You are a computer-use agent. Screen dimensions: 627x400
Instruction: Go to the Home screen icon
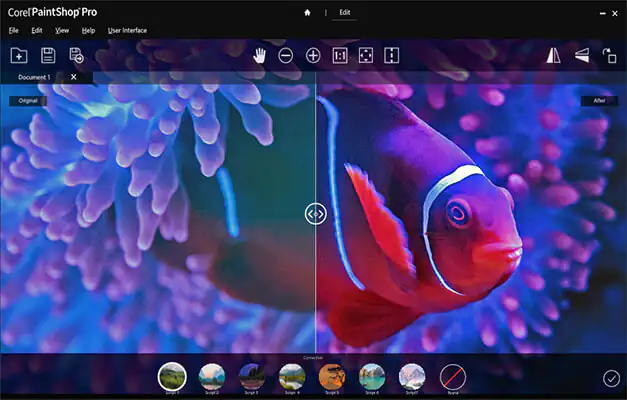pyautogui.click(x=307, y=12)
